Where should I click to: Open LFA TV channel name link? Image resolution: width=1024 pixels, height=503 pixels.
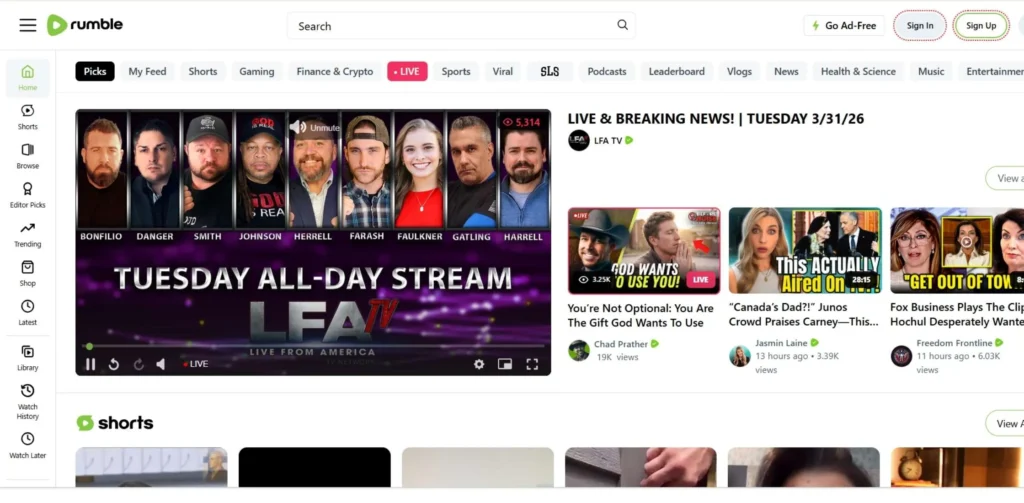[608, 140]
